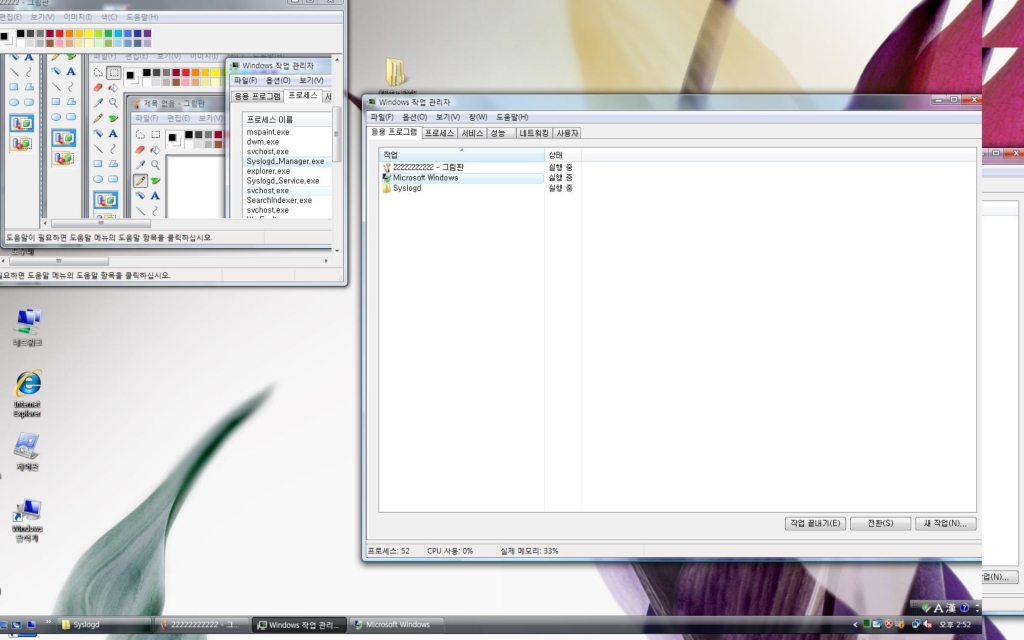The width and height of the screenshot is (1024, 640).
Task: Expand the quick launch overflow chevron
Action: point(48,622)
